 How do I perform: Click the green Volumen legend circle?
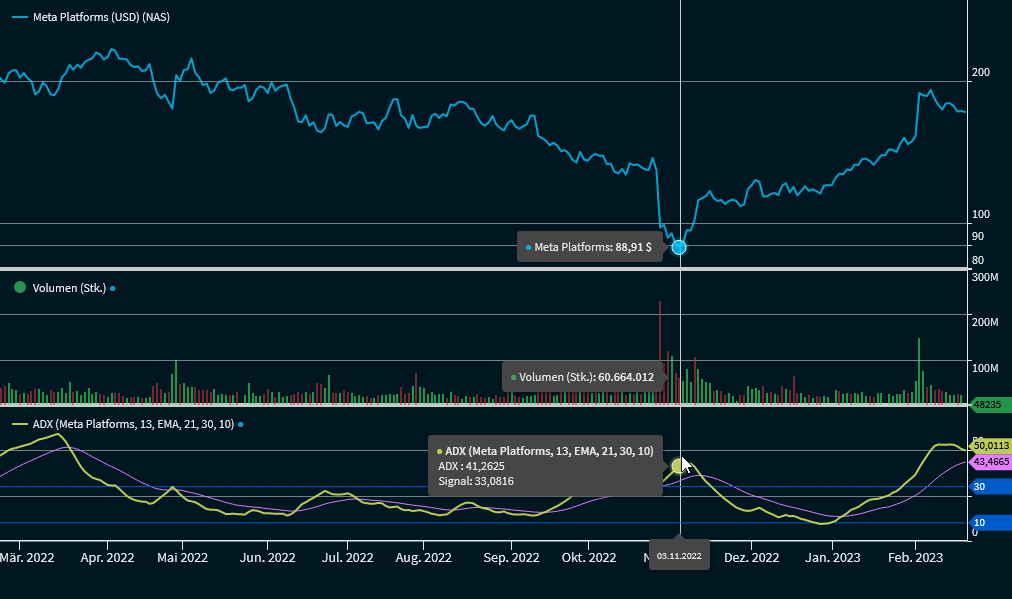pyautogui.click(x=19, y=288)
